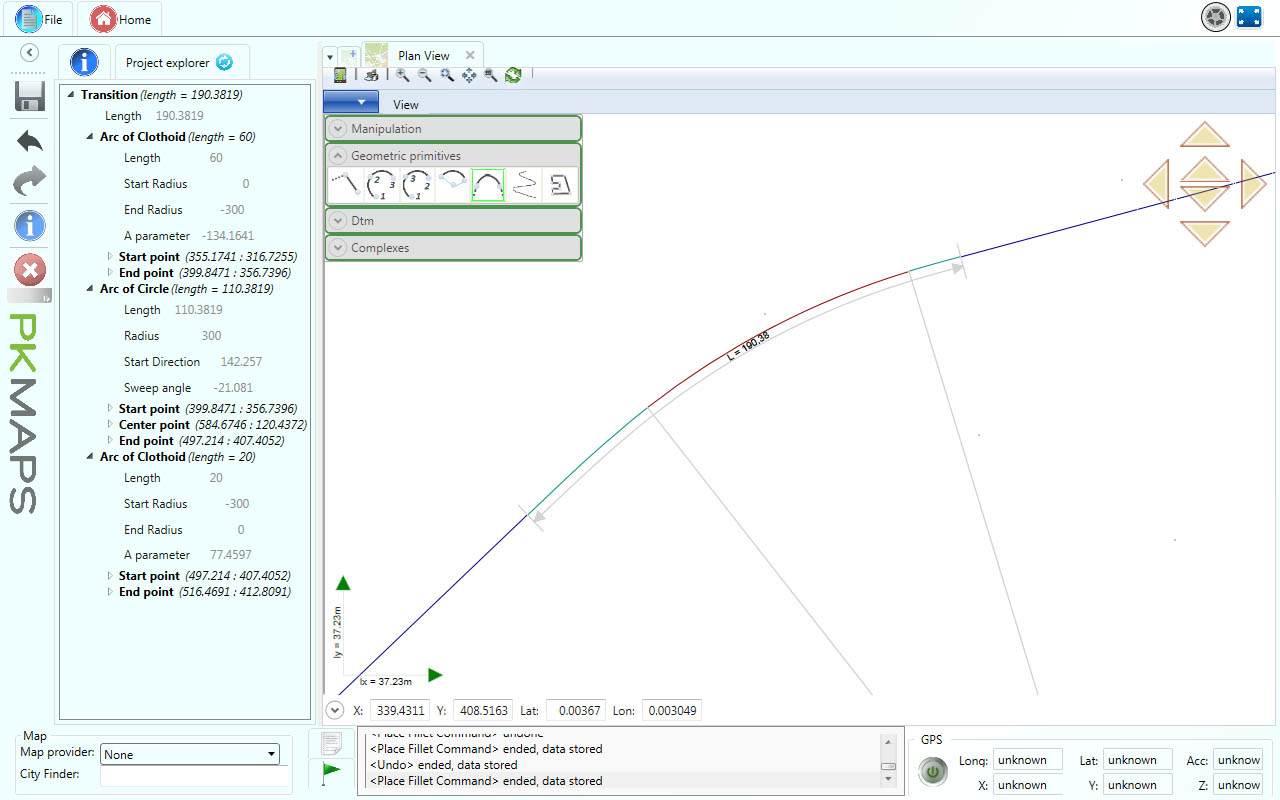Select the 1-3-2 three-point arc tool

(x=417, y=185)
